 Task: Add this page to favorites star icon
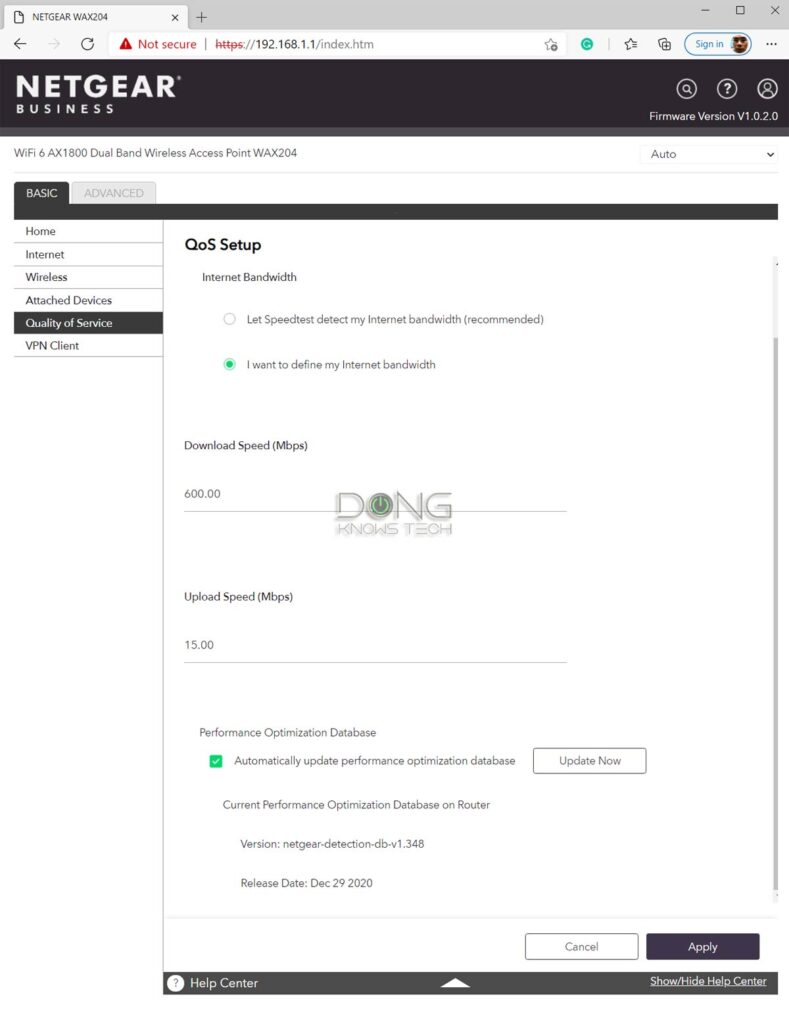tap(551, 44)
